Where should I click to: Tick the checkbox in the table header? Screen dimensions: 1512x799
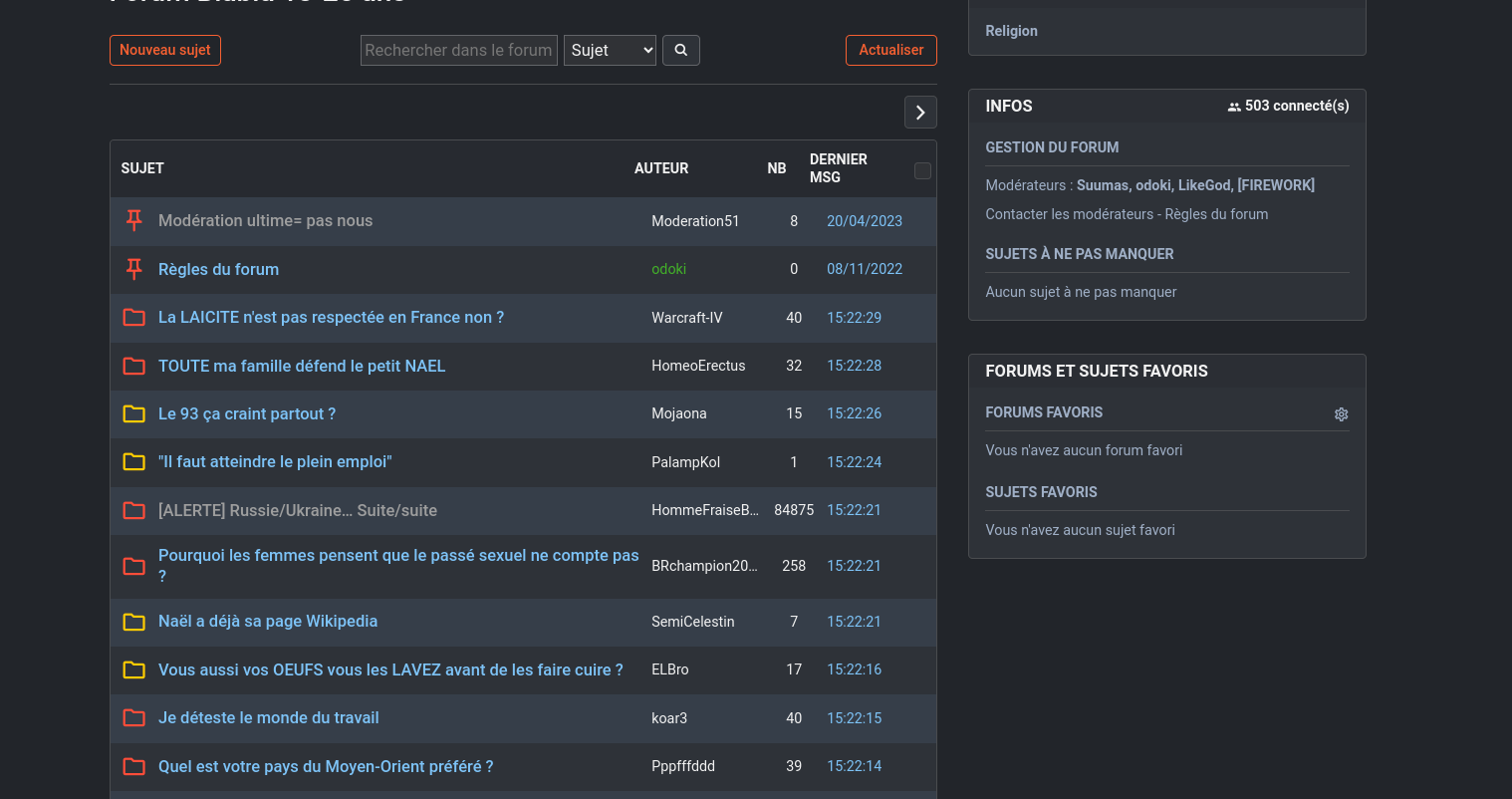point(922,170)
